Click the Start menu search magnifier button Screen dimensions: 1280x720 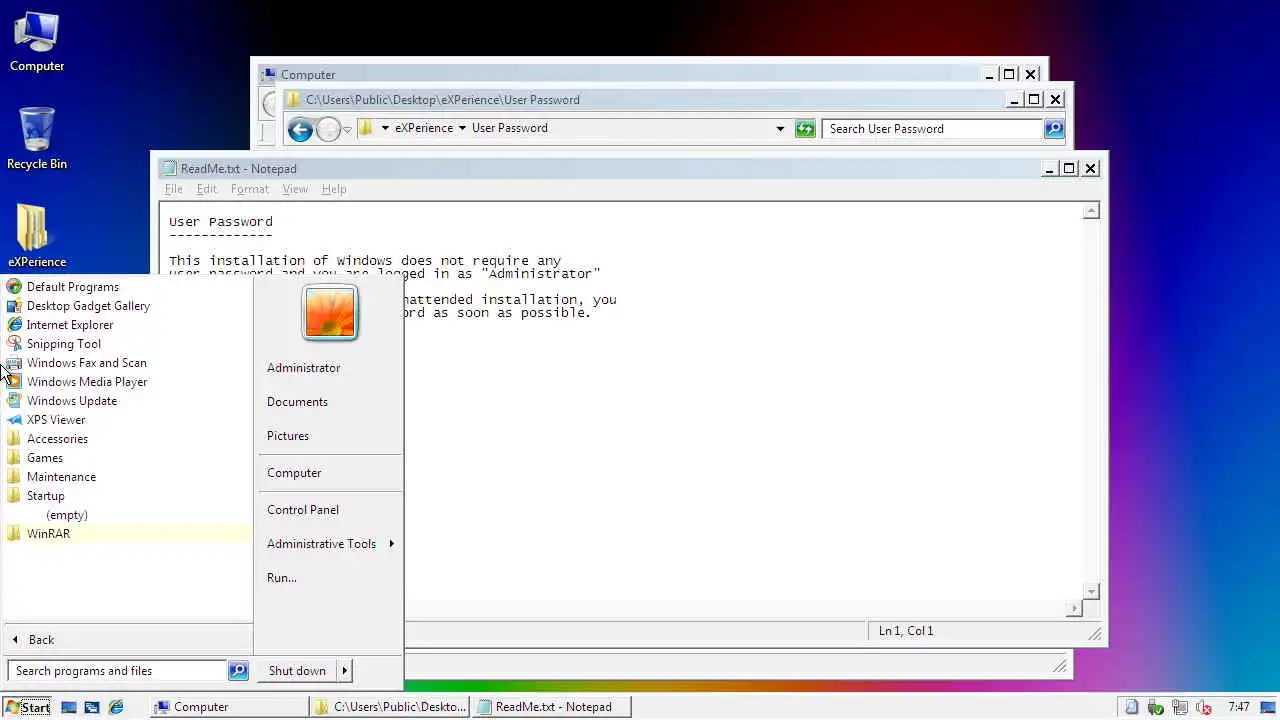point(238,671)
